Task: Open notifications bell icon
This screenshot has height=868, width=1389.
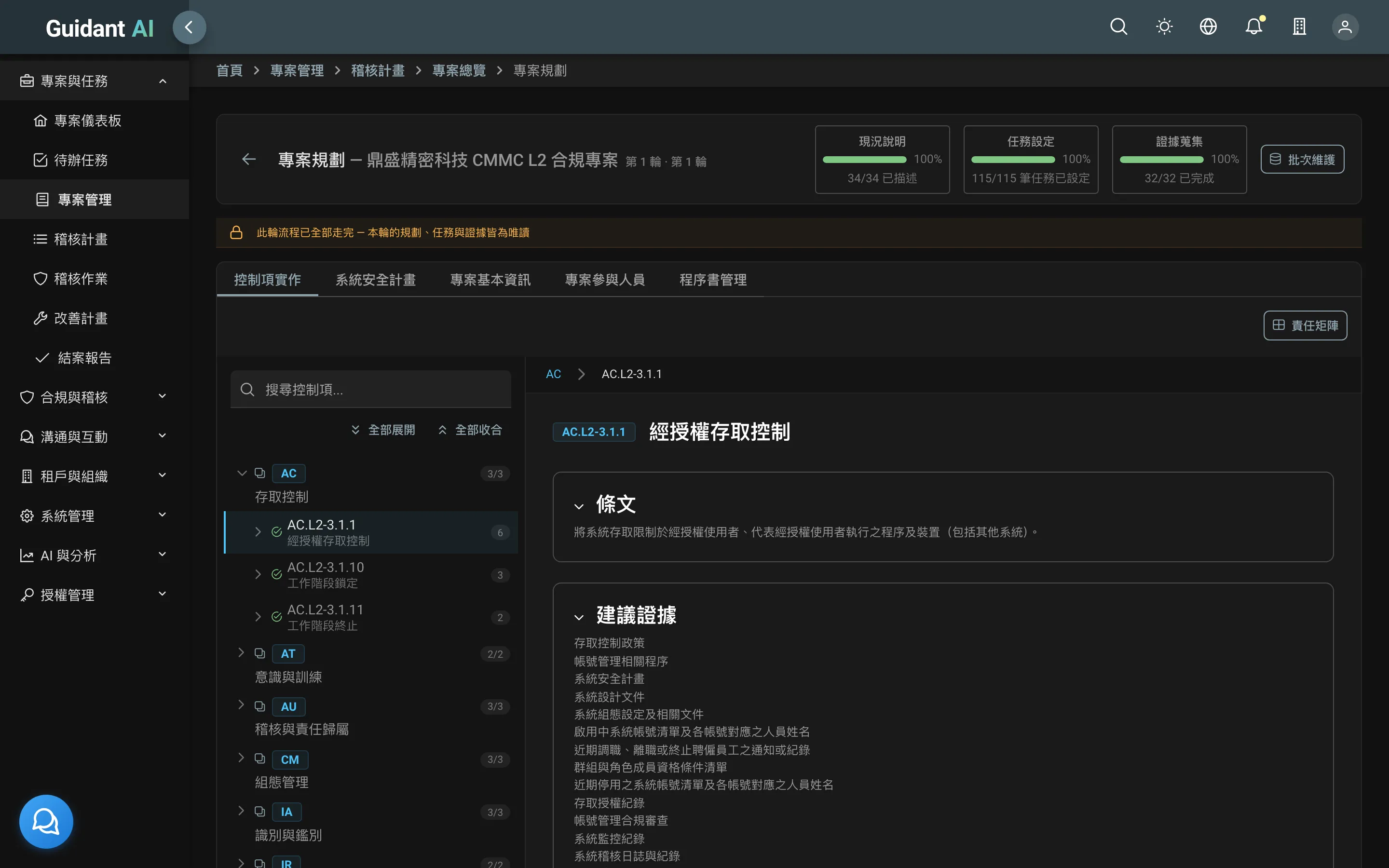Action: [1253, 27]
